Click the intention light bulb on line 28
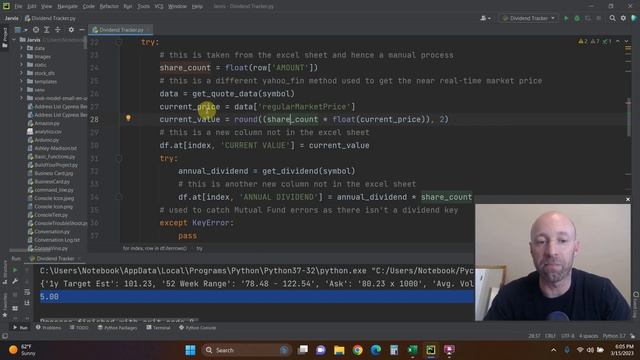This screenshot has width=640, height=360. click(128, 118)
